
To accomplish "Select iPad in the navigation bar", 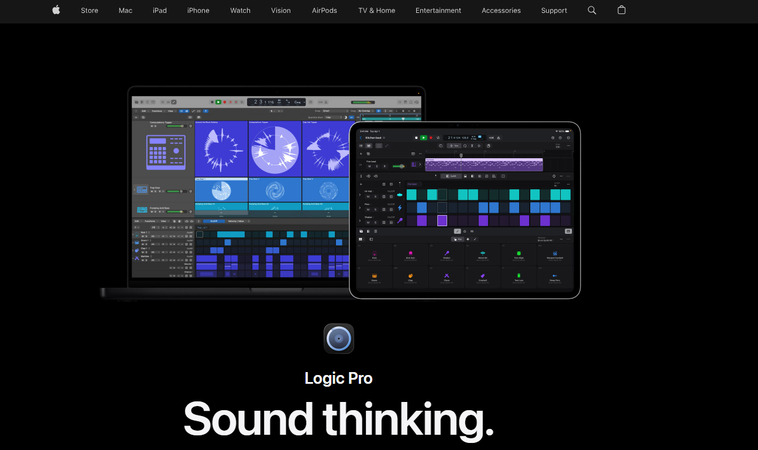I will (x=160, y=10).
